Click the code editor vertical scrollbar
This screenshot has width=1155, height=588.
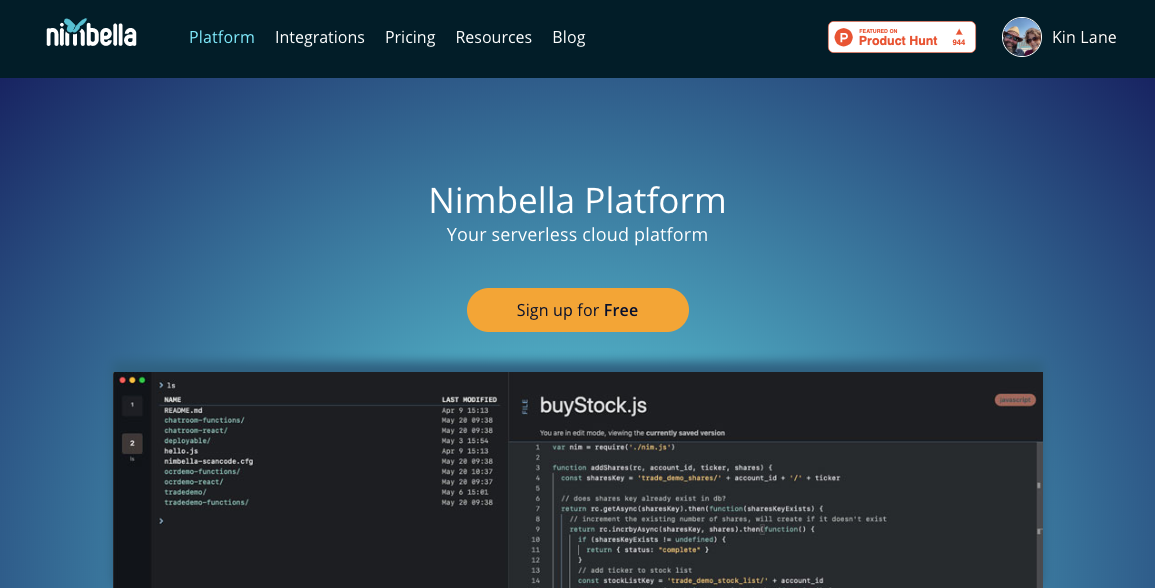click(1039, 515)
